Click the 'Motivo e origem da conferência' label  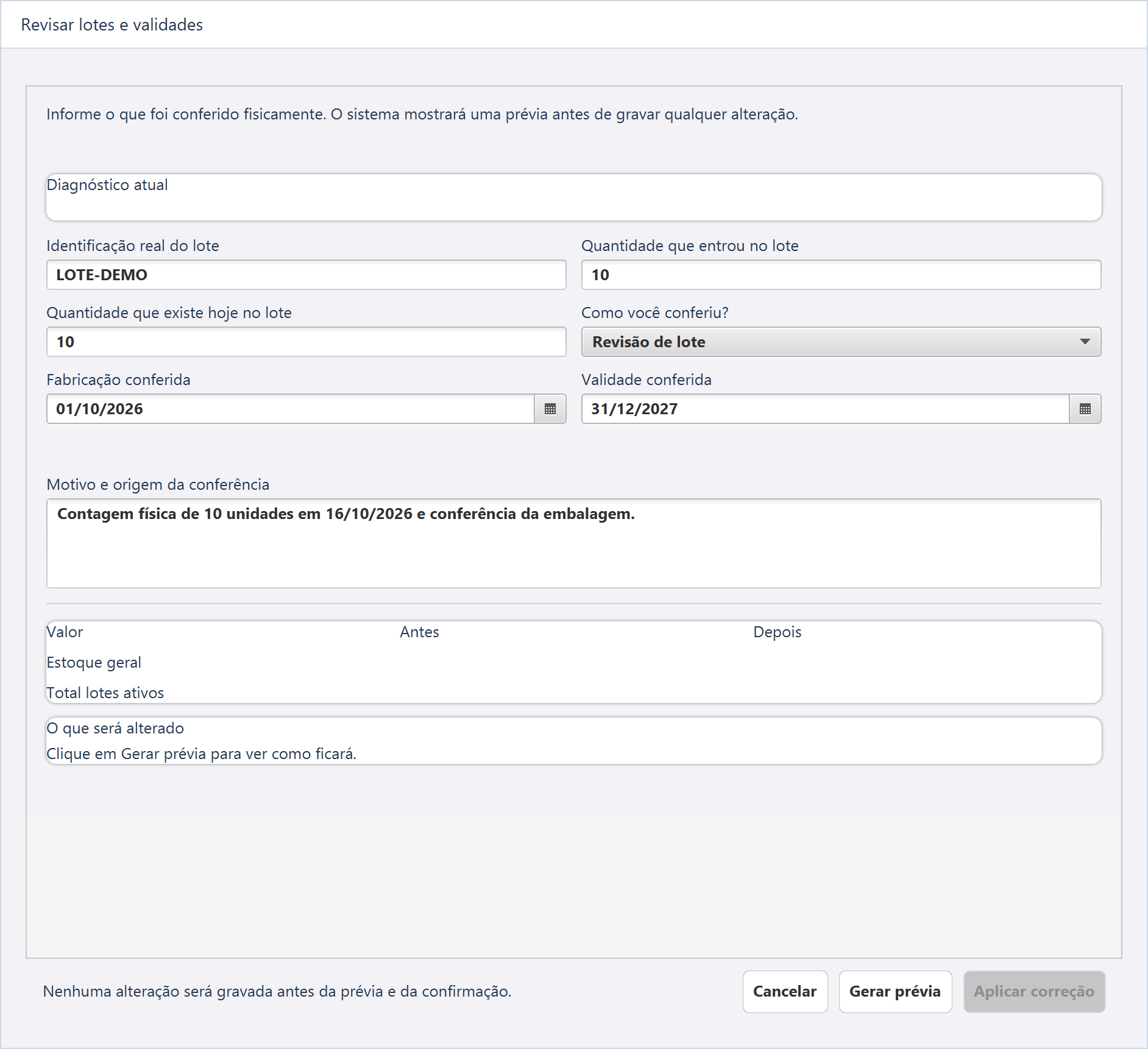158,484
